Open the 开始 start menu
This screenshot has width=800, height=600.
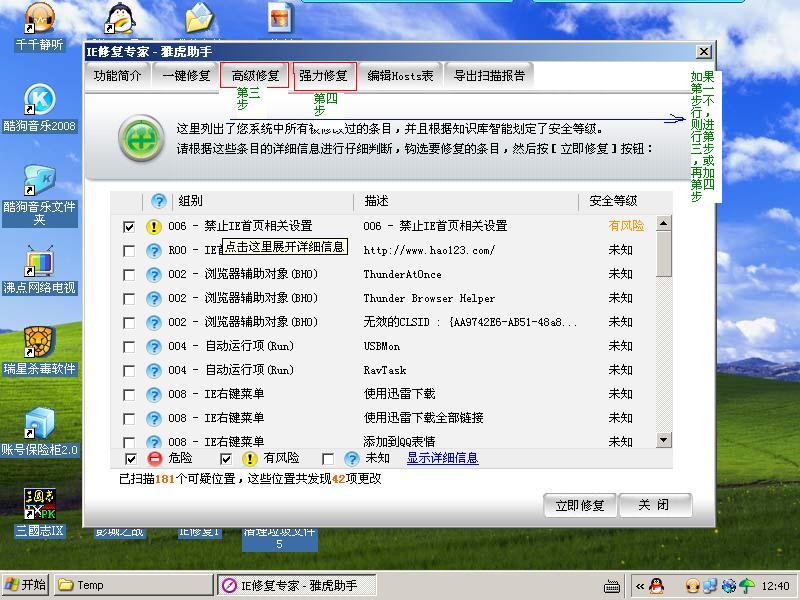(x=26, y=585)
